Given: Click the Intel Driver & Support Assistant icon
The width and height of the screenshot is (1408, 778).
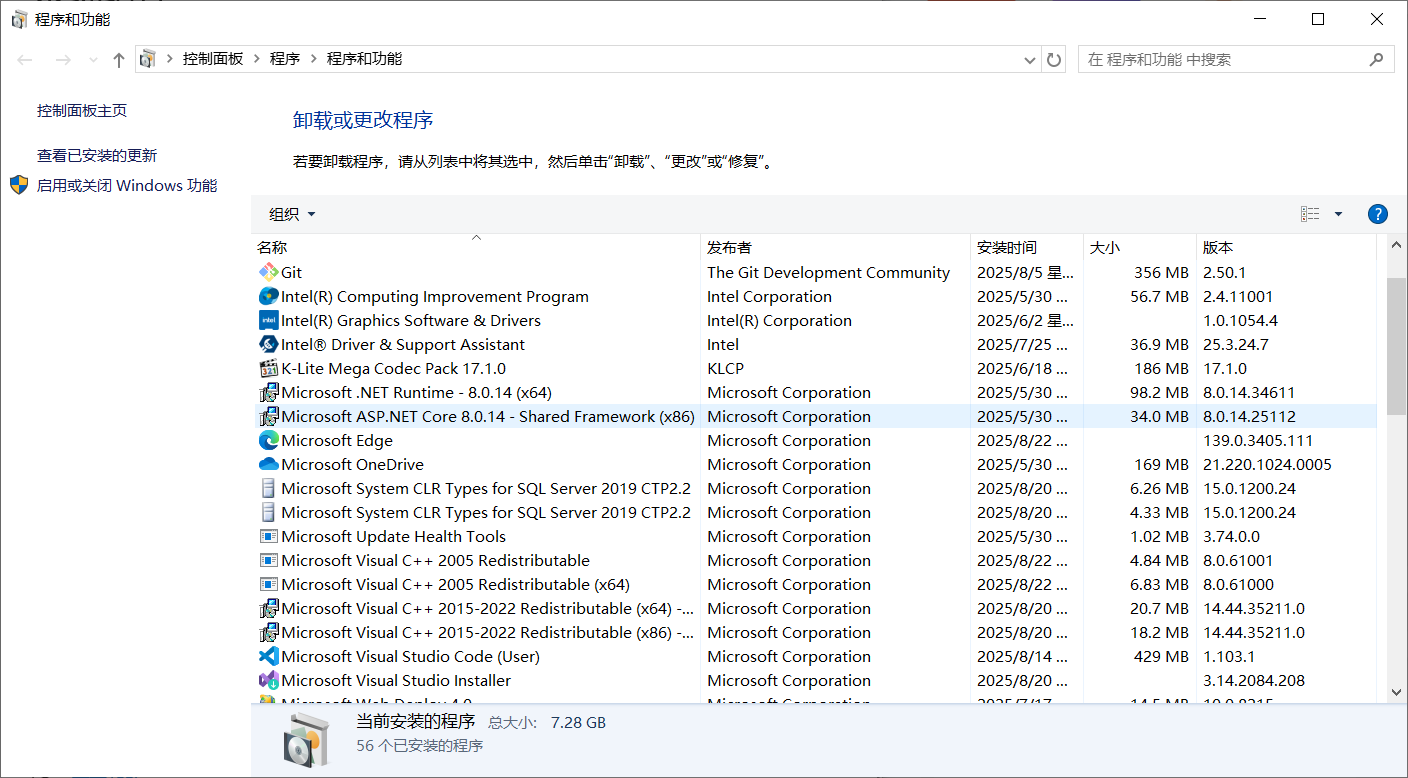Looking at the screenshot, I should tap(268, 344).
